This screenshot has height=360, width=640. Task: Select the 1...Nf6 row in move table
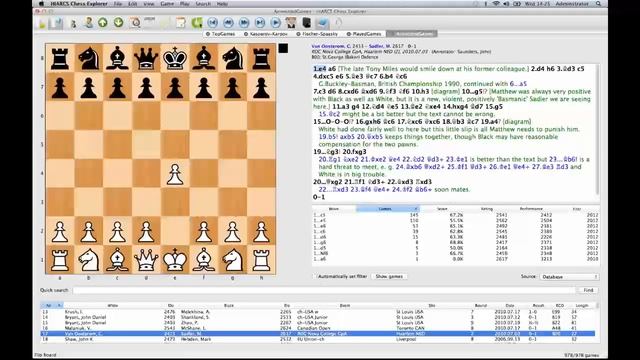tap(456, 253)
